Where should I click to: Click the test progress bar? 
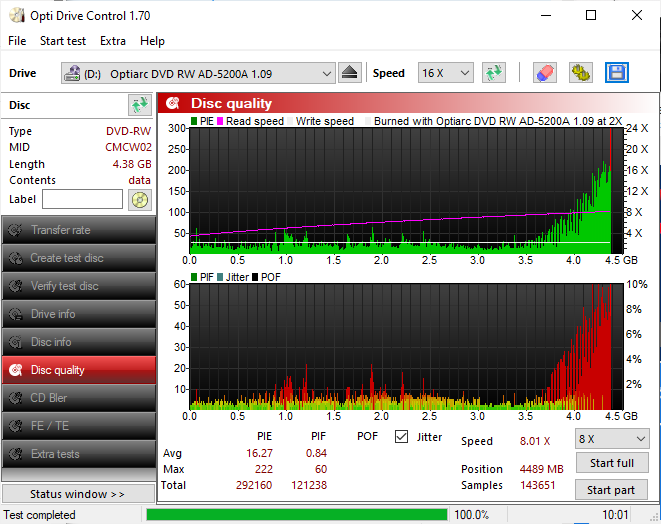(x=297, y=514)
